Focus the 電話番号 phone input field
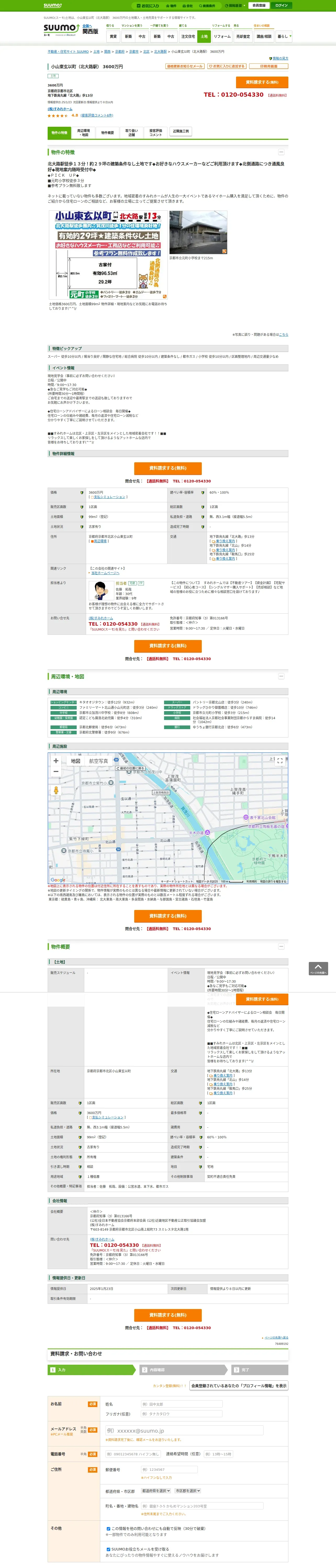336x1568 pixels. 133,1454
